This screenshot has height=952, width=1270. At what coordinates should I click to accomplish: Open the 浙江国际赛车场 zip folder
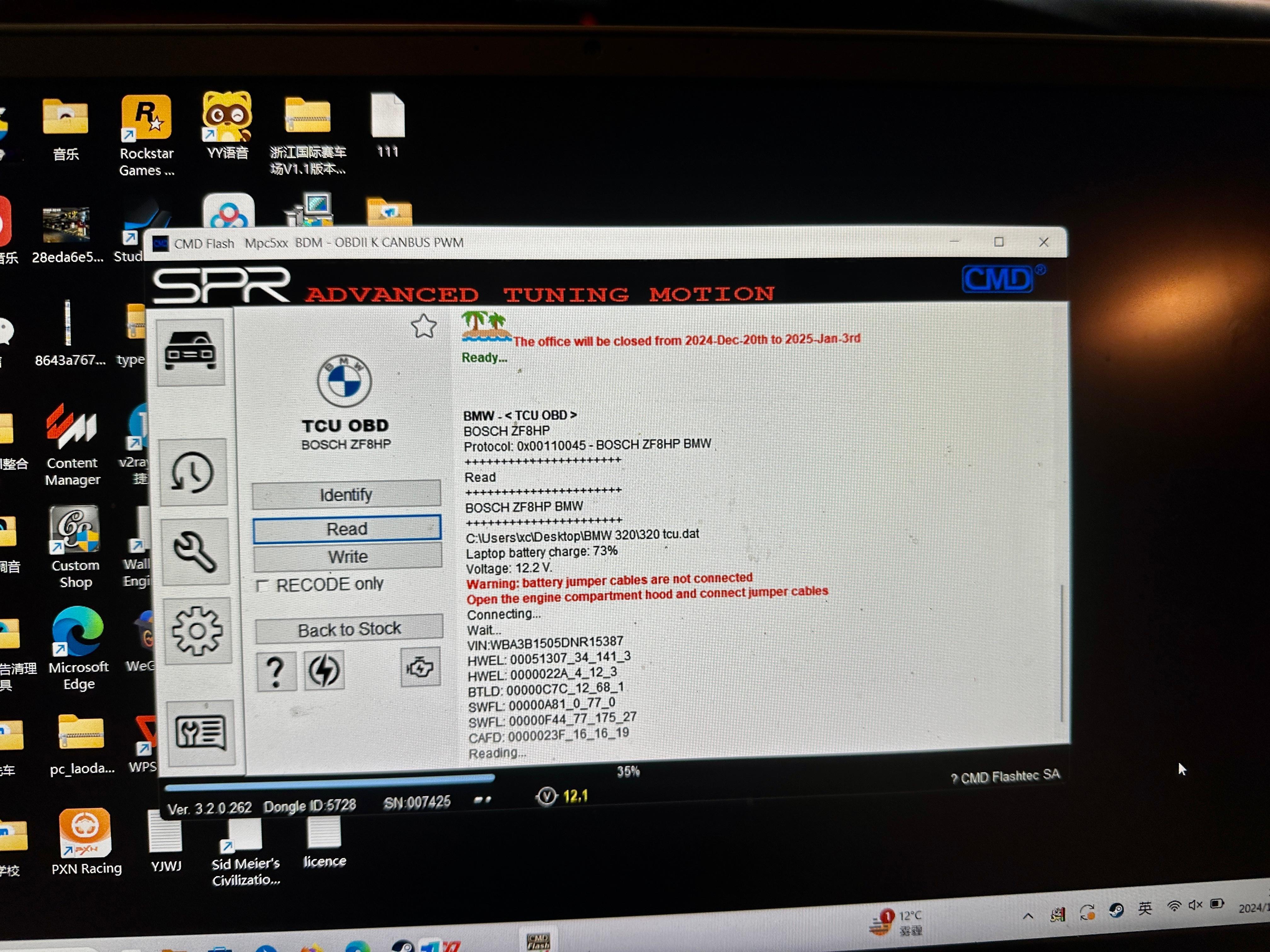click(308, 136)
